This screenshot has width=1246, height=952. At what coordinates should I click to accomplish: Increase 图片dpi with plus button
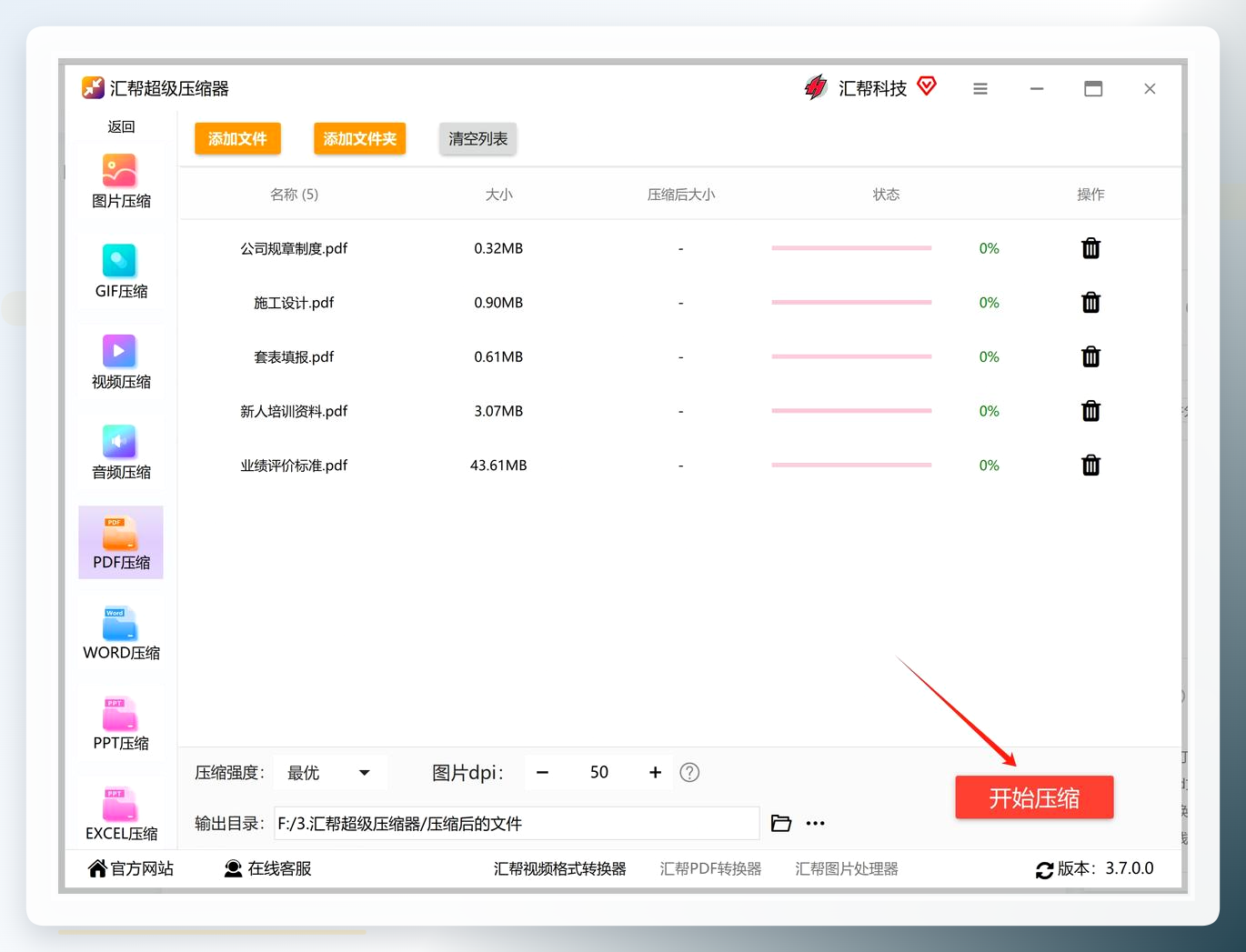[x=655, y=773]
